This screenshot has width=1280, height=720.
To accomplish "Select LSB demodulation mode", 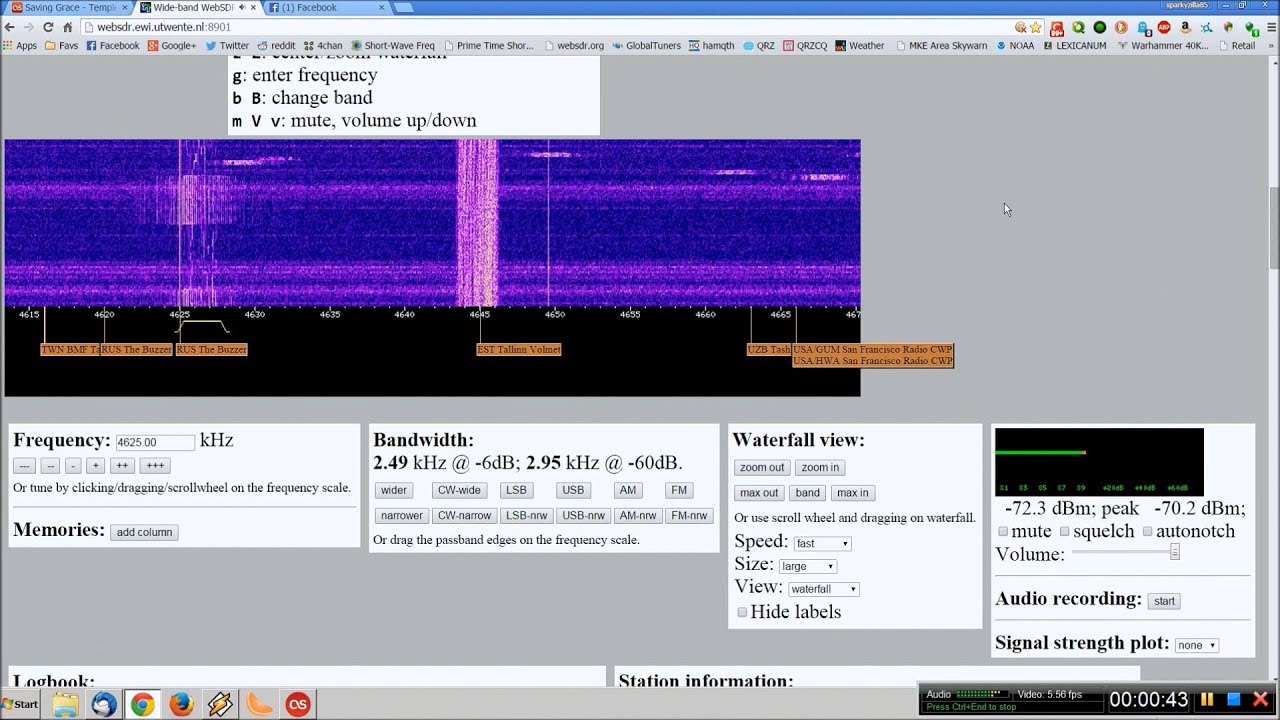I will 516,490.
